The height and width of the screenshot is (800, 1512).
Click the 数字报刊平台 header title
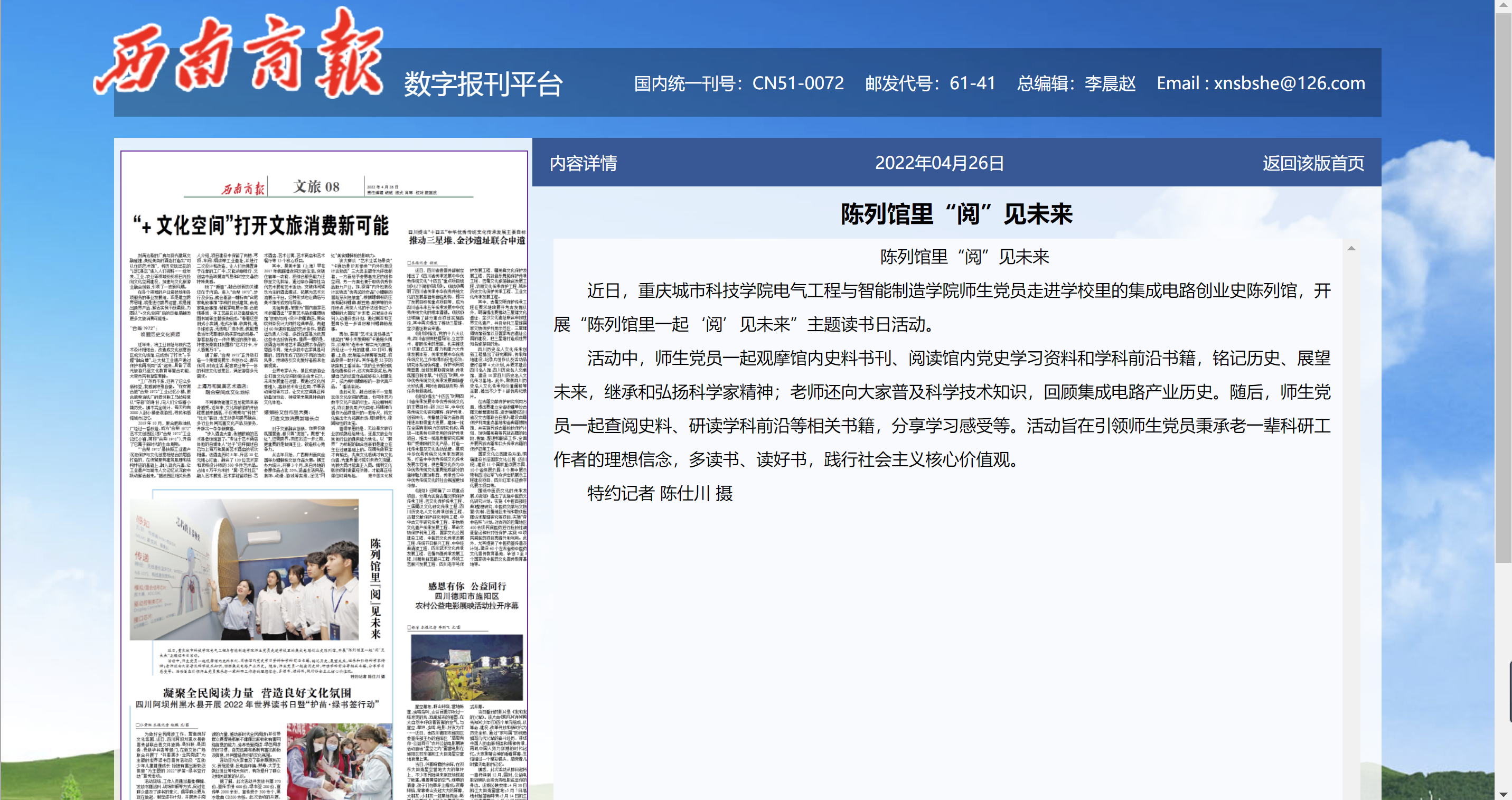tap(483, 84)
